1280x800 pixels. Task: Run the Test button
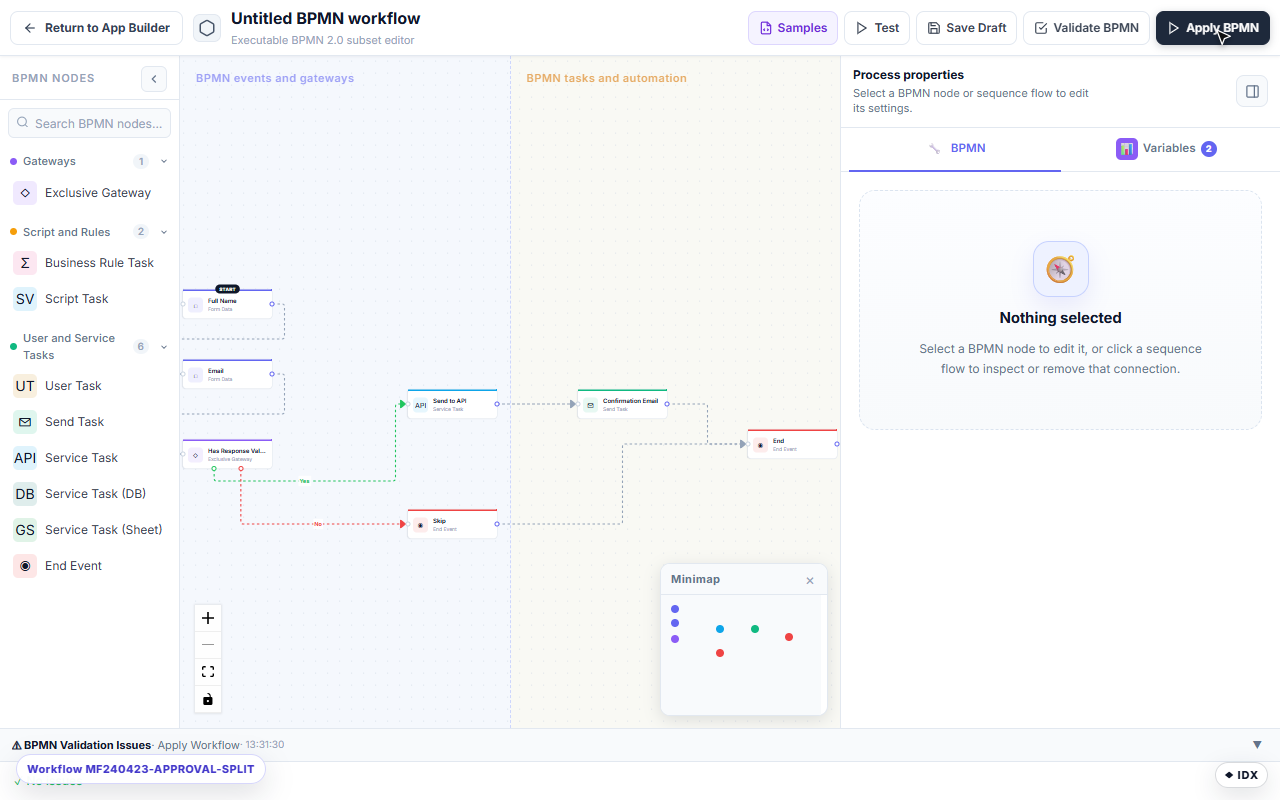(876, 28)
